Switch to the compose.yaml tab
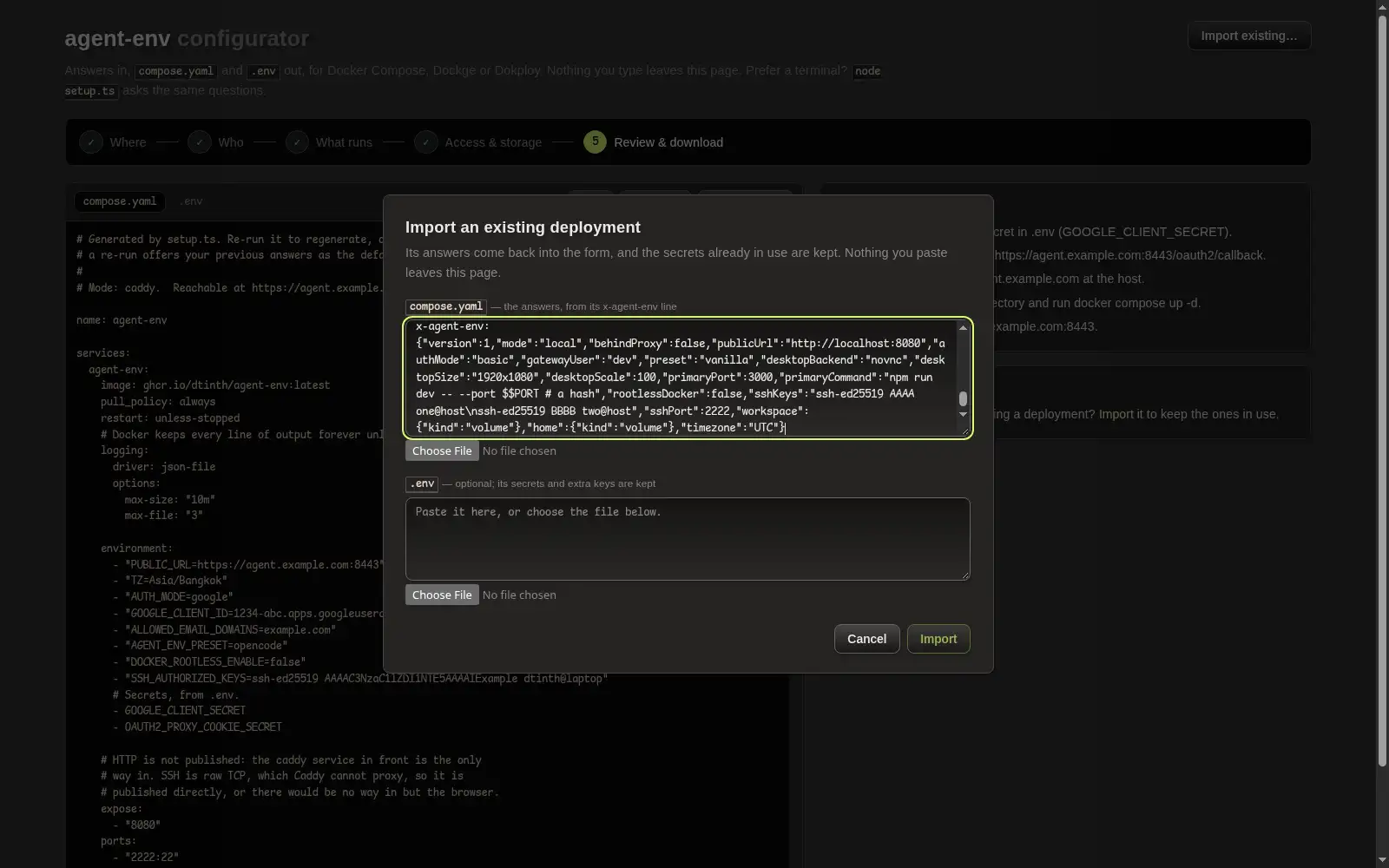The width and height of the screenshot is (1389, 868). 120,201
